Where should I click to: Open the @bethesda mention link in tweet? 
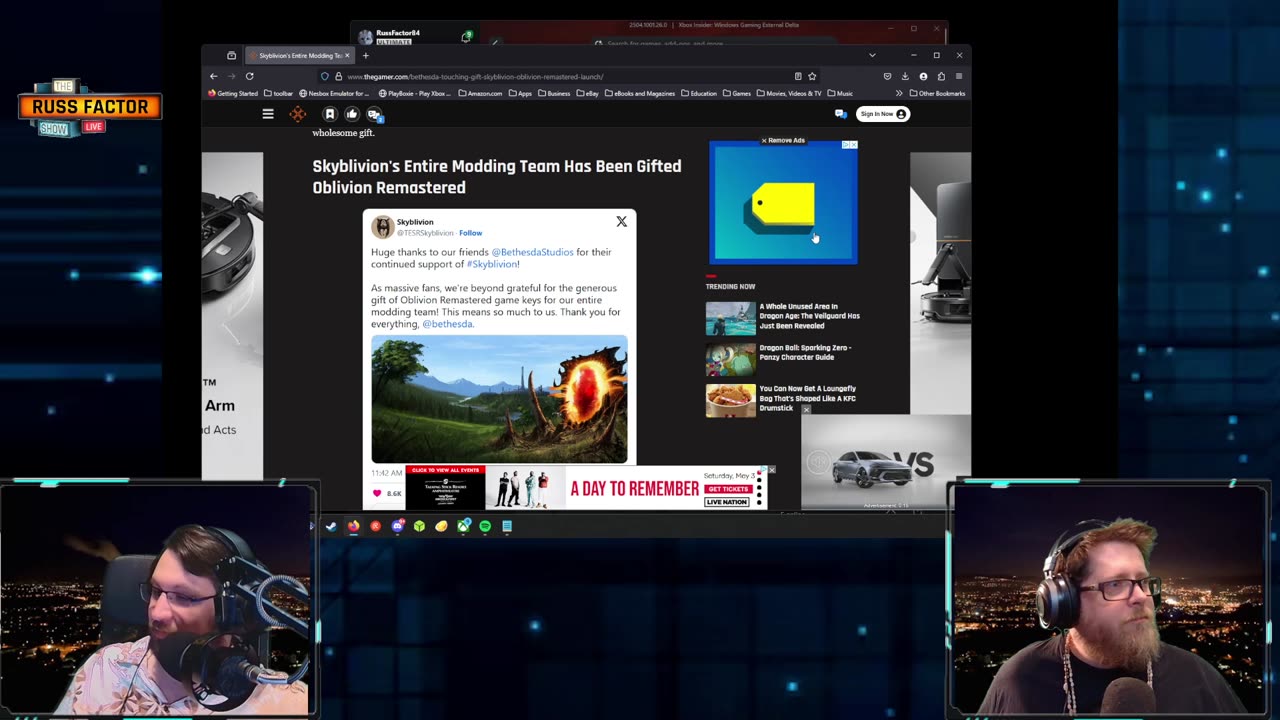[x=447, y=324]
